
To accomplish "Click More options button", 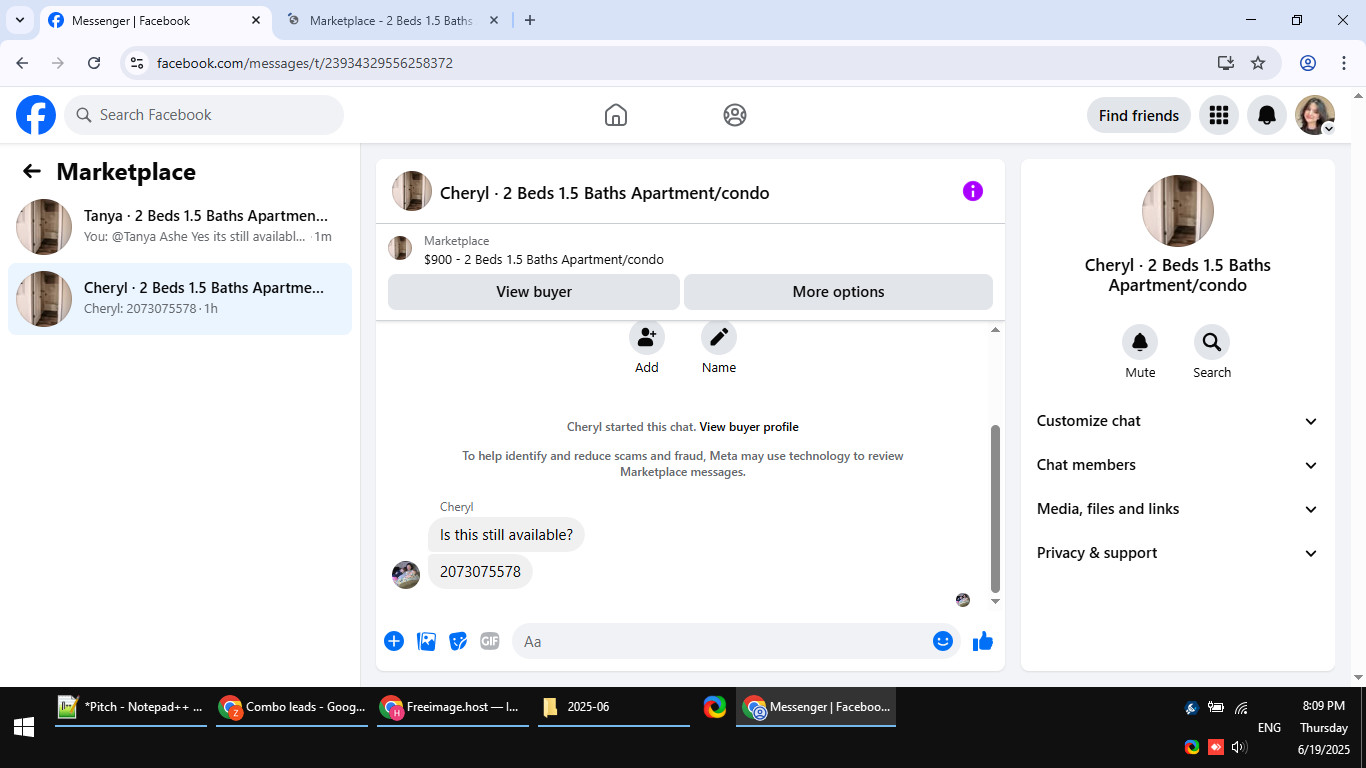I will [x=838, y=292].
